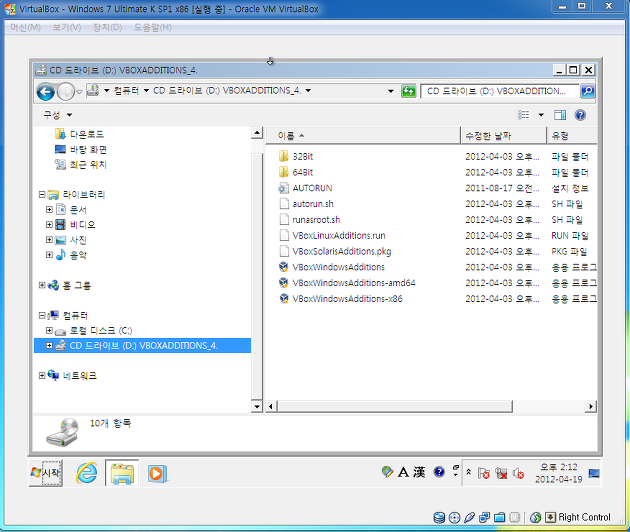Open the blue Help question icon in Explorer toolbar

pyautogui.click(x=580, y=115)
